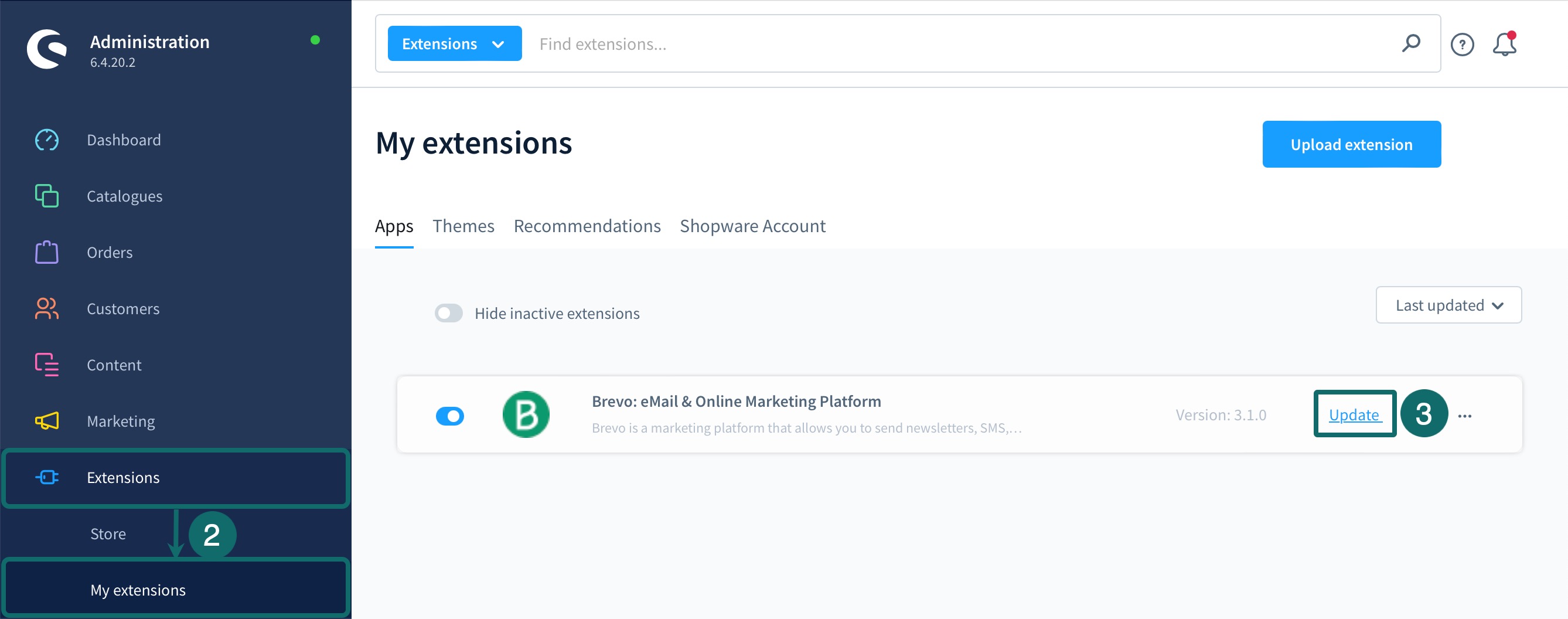Open the Content module
This screenshot has width=1568, height=619.
(114, 365)
